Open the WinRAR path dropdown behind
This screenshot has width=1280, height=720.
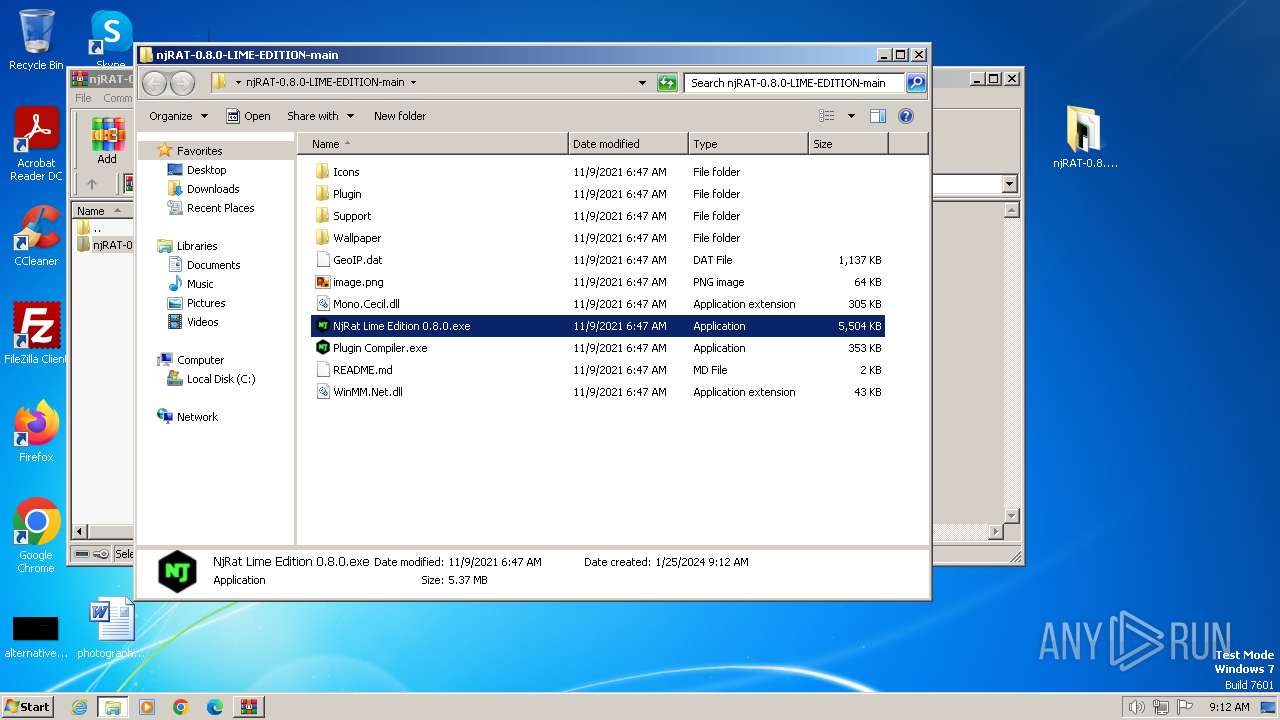(1009, 184)
